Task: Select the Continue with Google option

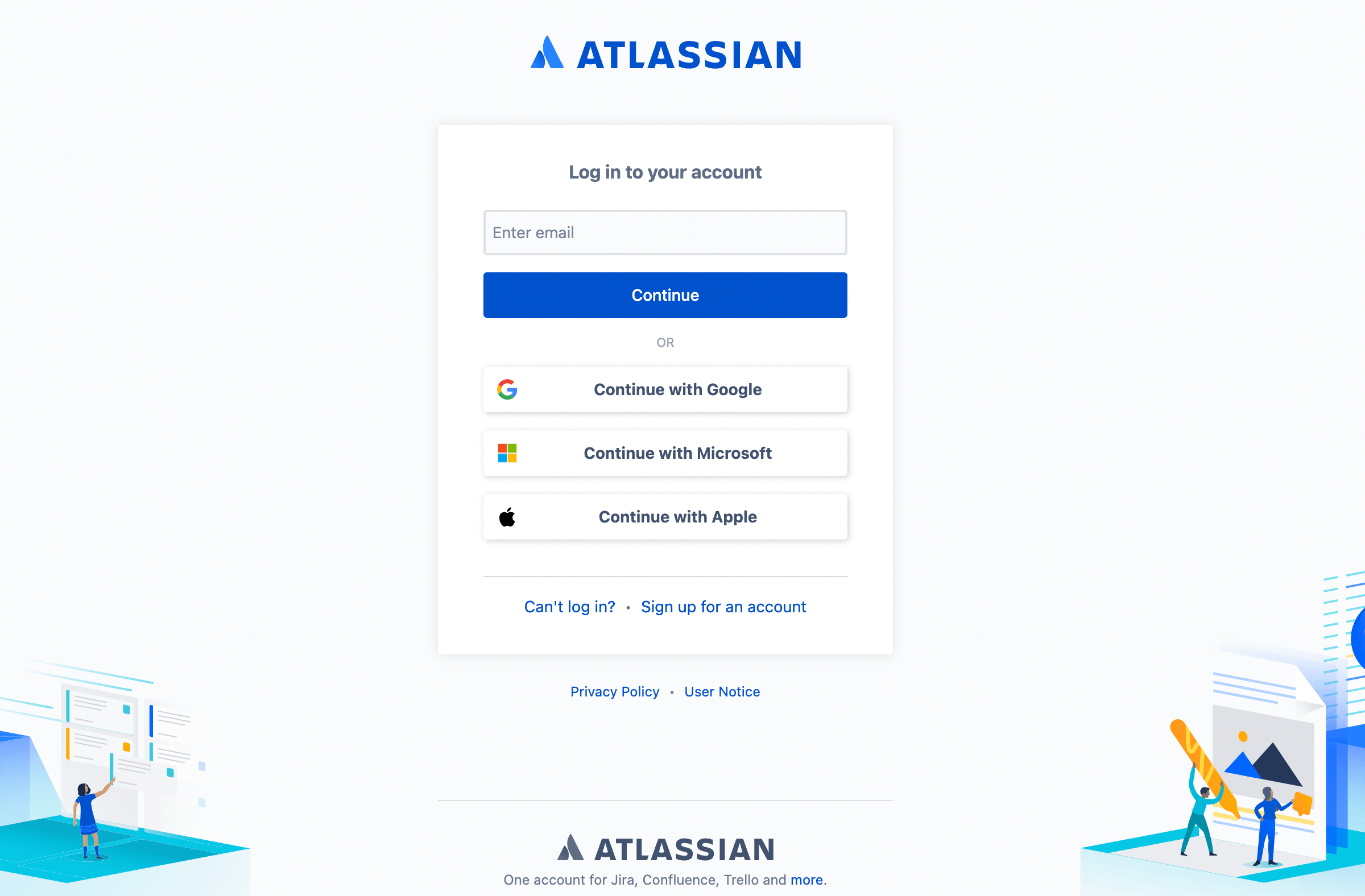Action: (x=665, y=389)
